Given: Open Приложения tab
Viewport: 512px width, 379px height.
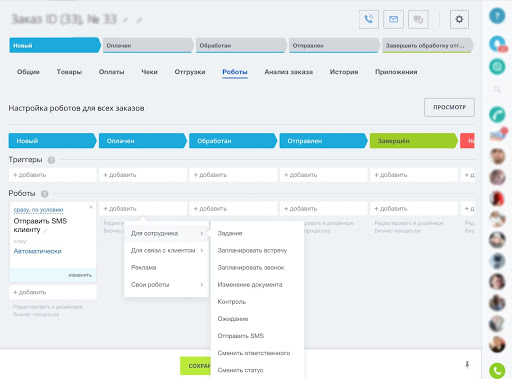Looking at the screenshot, I should pos(396,72).
